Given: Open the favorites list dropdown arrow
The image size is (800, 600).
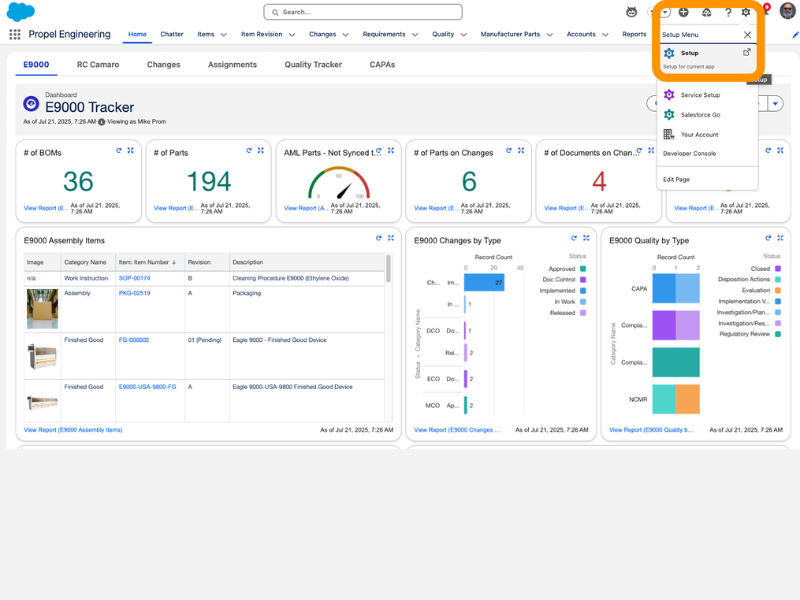Looking at the screenshot, I should 666,12.
